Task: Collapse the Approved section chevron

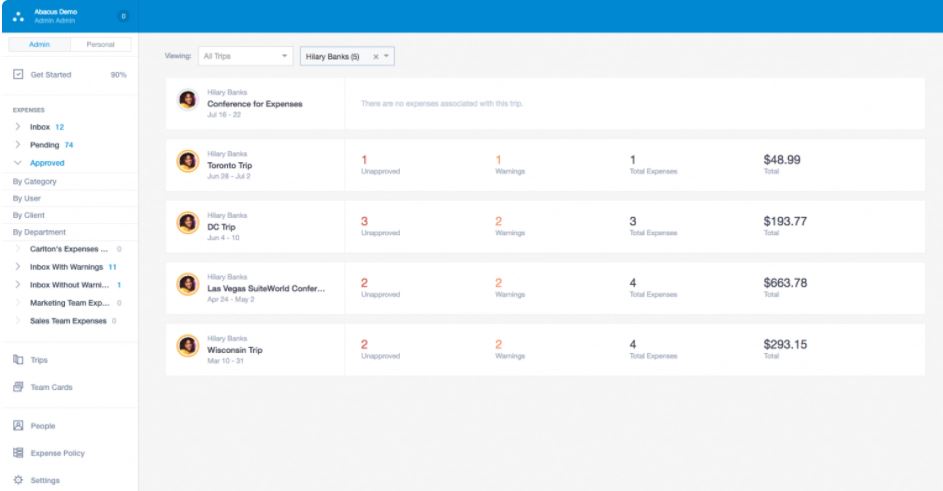Action: pos(17,163)
